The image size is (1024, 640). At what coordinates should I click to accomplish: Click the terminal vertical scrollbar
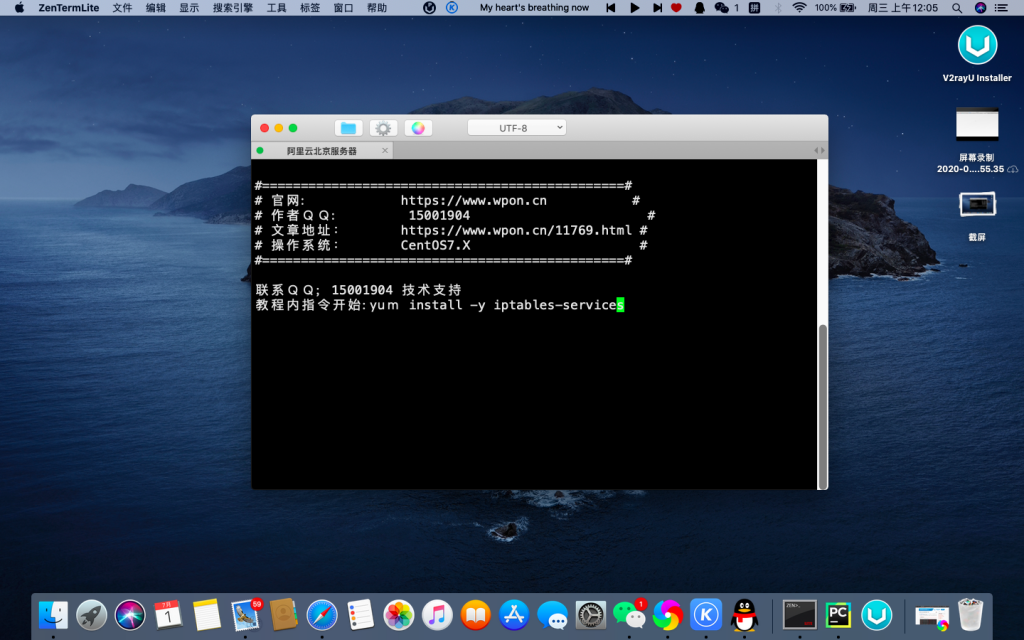tap(822, 405)
